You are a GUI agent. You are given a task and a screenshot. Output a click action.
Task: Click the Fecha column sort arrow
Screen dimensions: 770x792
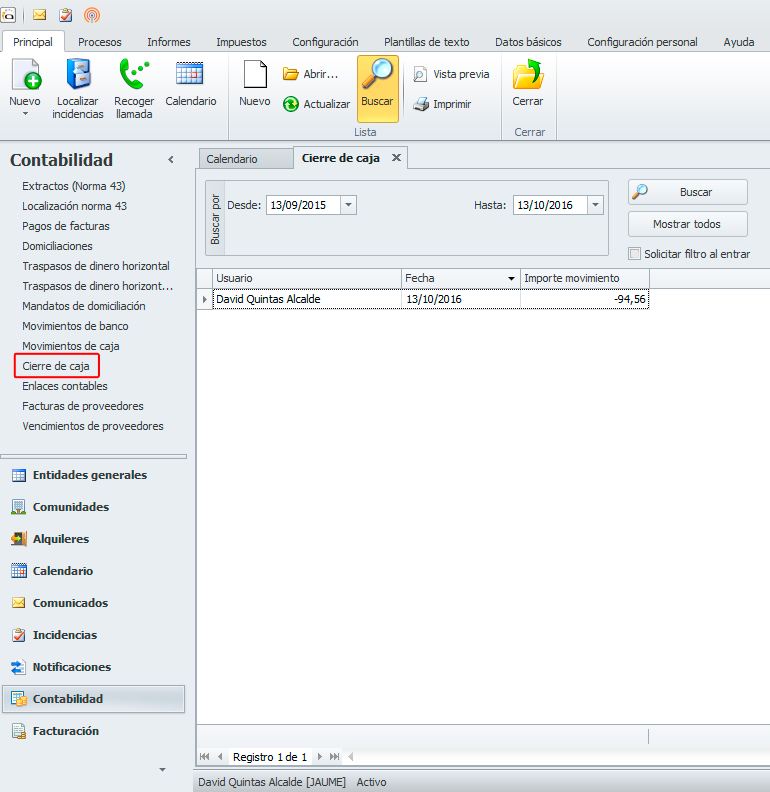511,278
